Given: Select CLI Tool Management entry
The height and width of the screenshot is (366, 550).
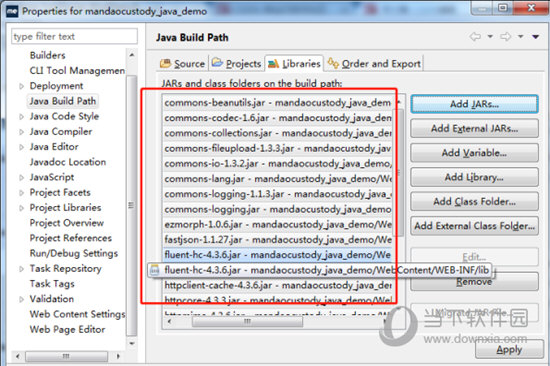Looking at the screenshot, I should pyautogui.click(x=77, y=71).
